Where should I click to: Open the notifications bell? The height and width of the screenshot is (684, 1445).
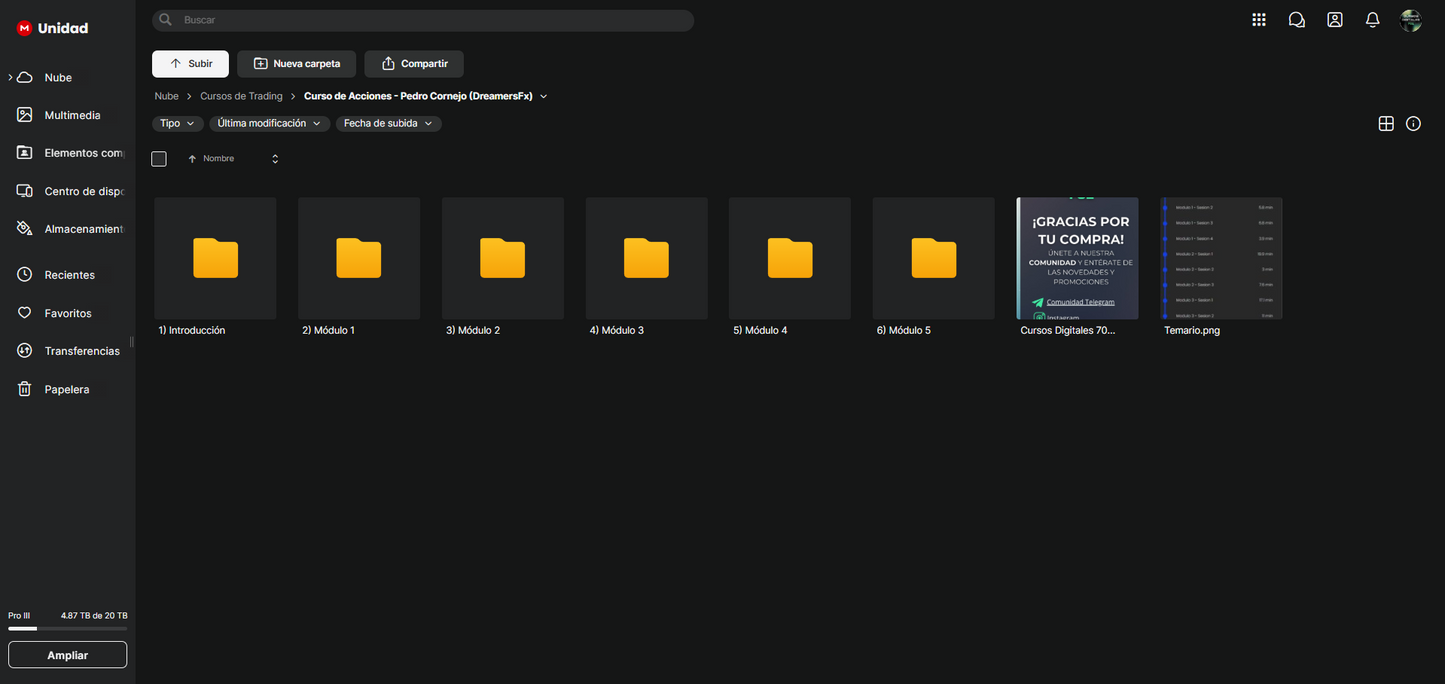[1373, 20]
